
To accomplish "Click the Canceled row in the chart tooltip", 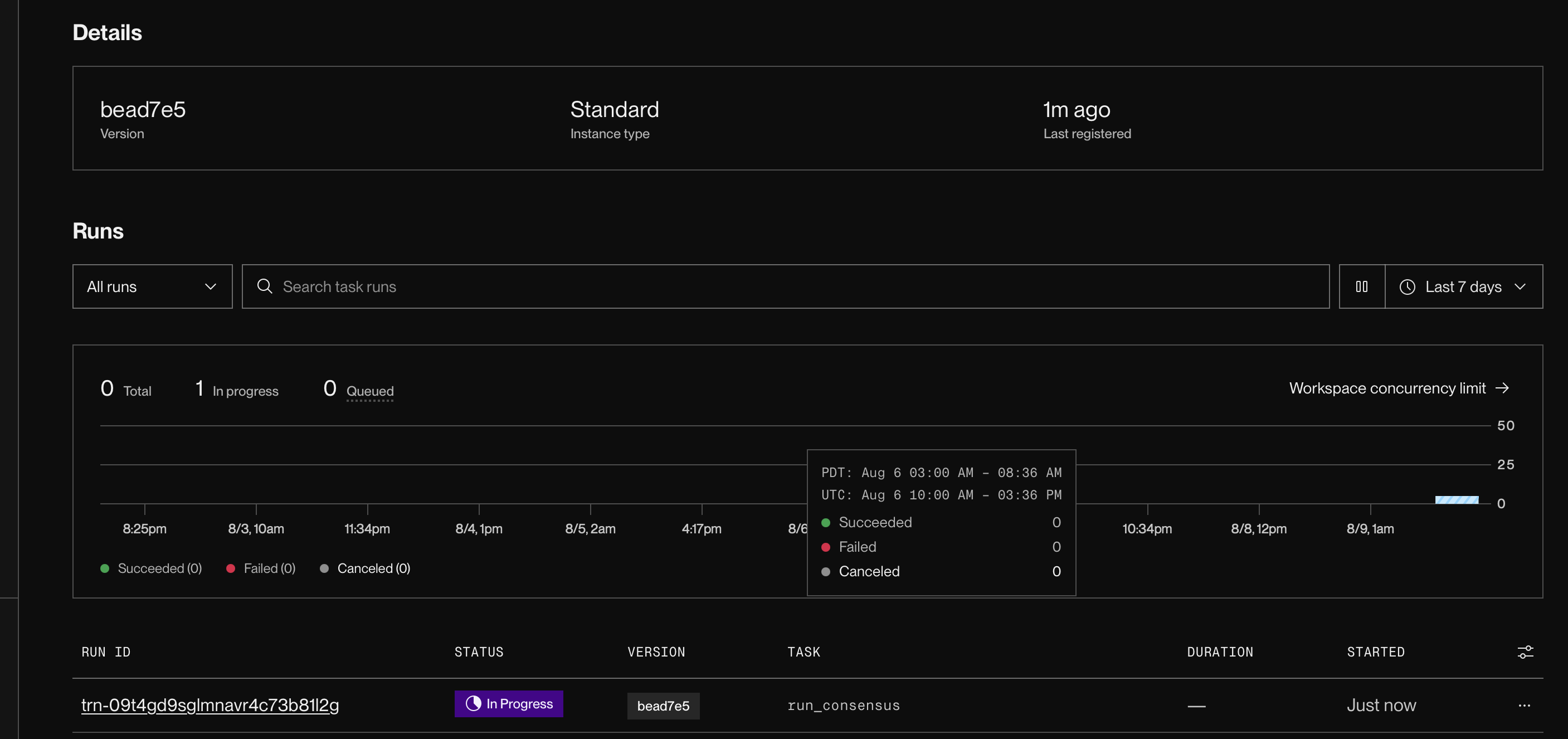I will 941,571.
